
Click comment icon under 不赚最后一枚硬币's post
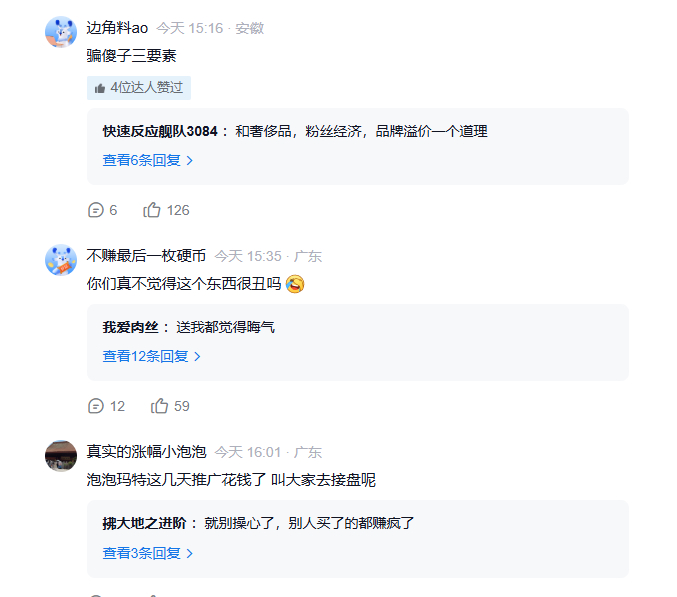pyautogui.click(x=96, y=406)
